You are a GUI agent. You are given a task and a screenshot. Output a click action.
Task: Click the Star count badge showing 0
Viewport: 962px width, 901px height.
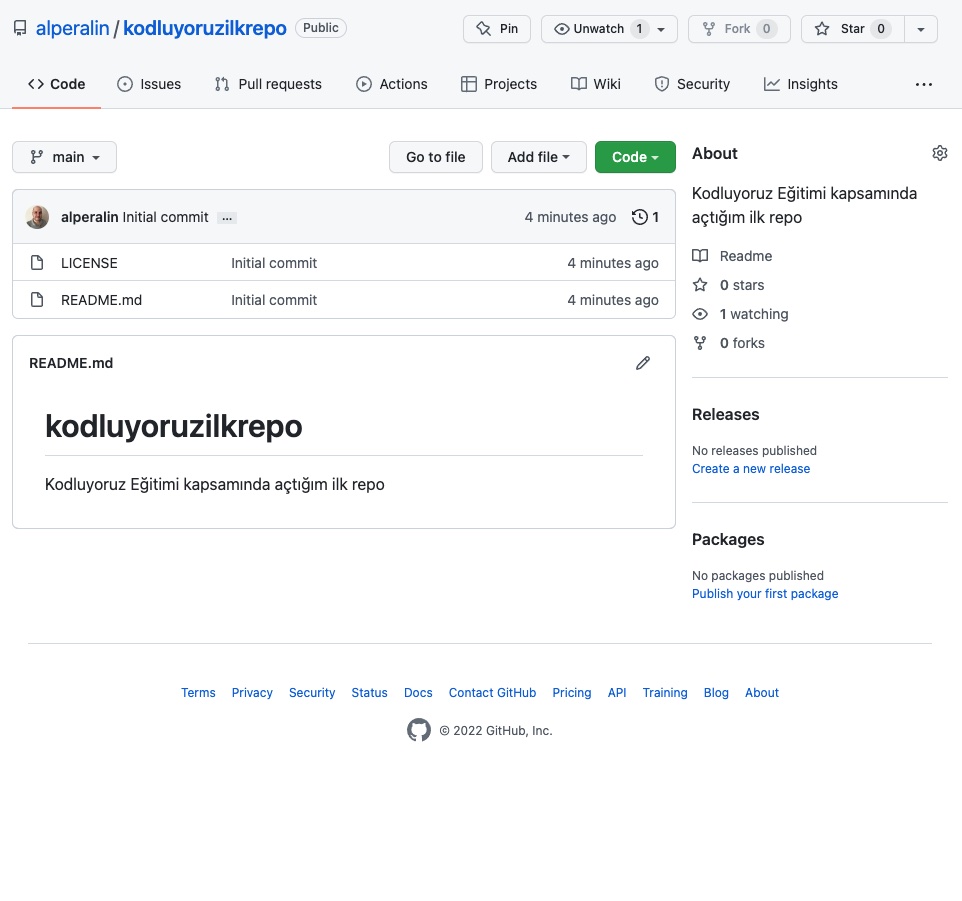880,29
